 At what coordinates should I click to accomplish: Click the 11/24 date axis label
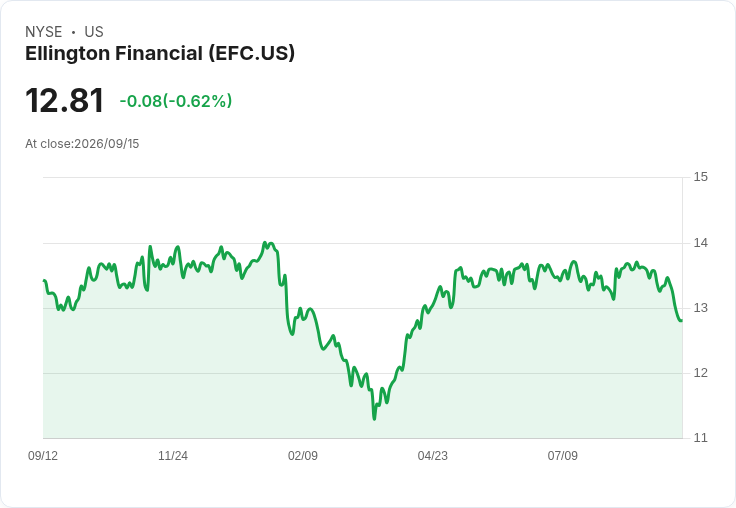173,455
